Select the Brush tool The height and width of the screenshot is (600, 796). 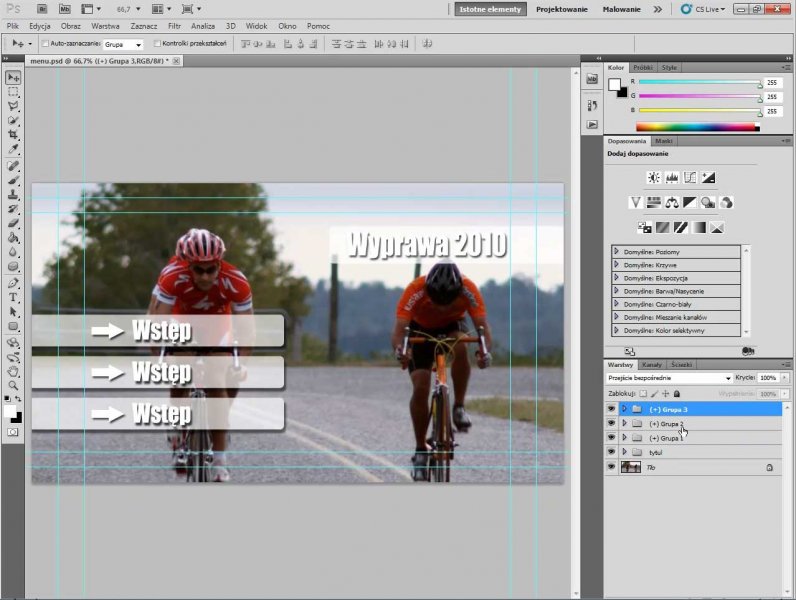(x=13, y=180)
